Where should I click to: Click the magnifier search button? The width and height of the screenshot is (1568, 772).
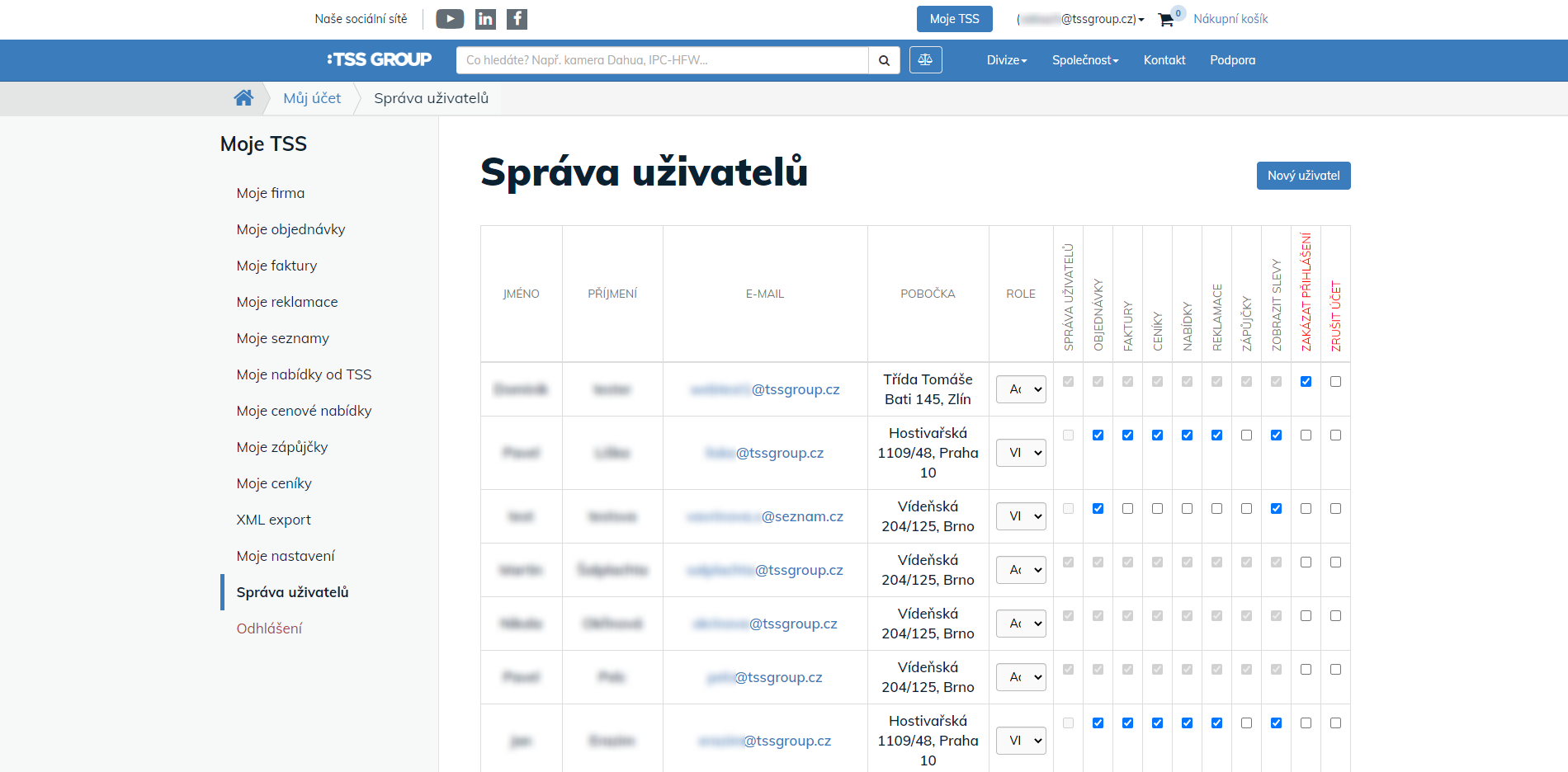[884, 60]
